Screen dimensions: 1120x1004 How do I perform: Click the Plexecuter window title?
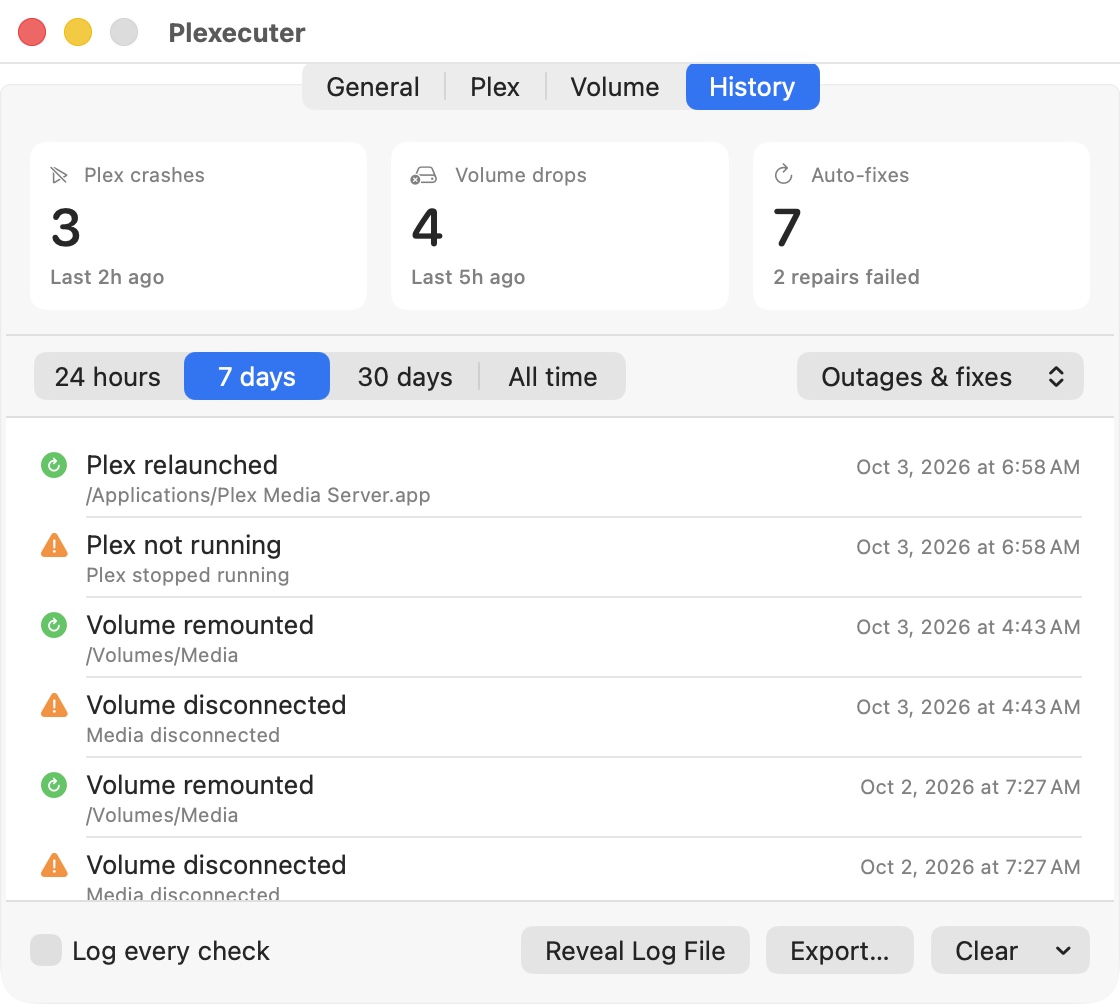(236, 33)
